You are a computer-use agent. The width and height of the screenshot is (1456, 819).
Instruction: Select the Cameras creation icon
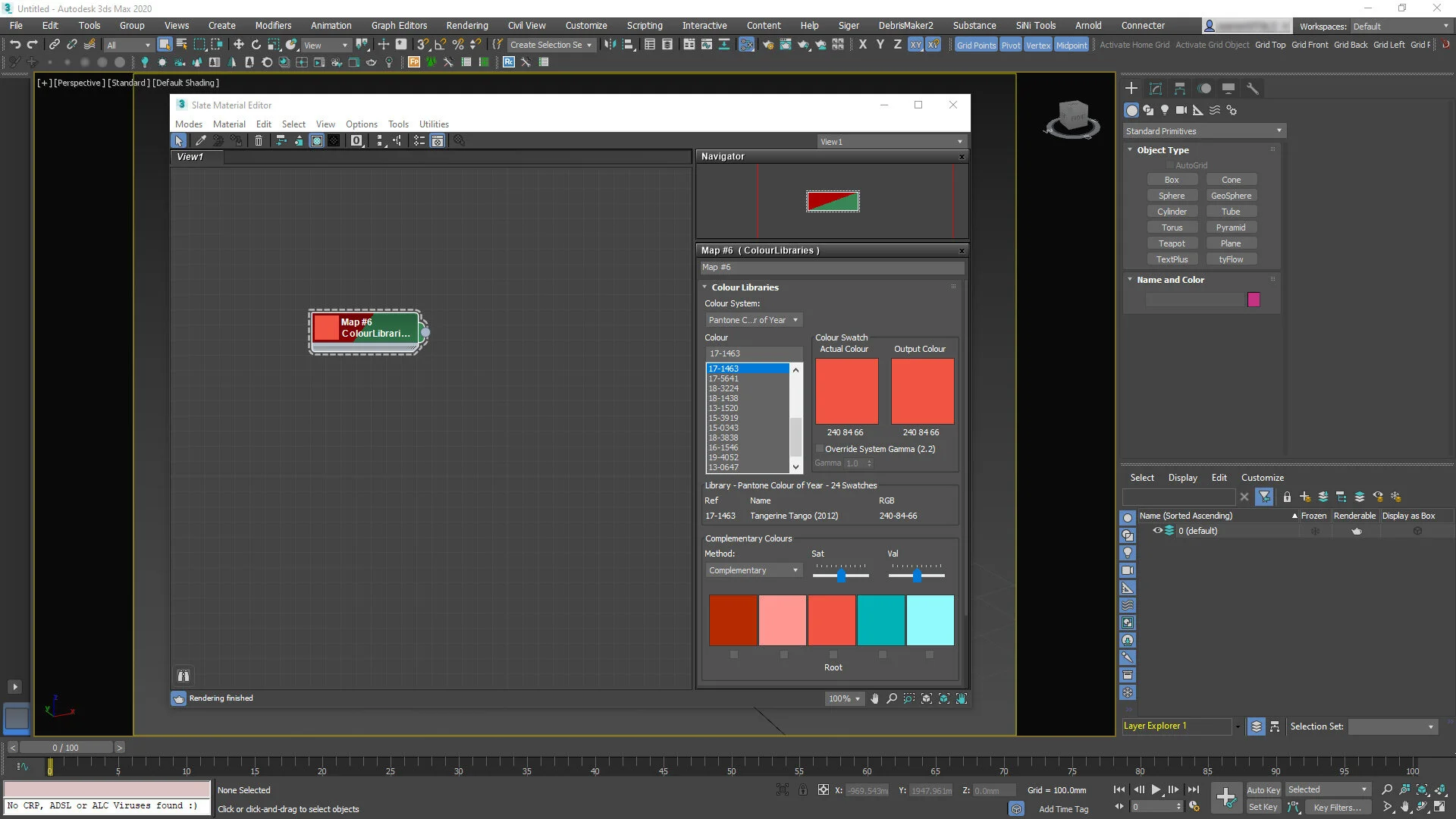point(1181,111)
